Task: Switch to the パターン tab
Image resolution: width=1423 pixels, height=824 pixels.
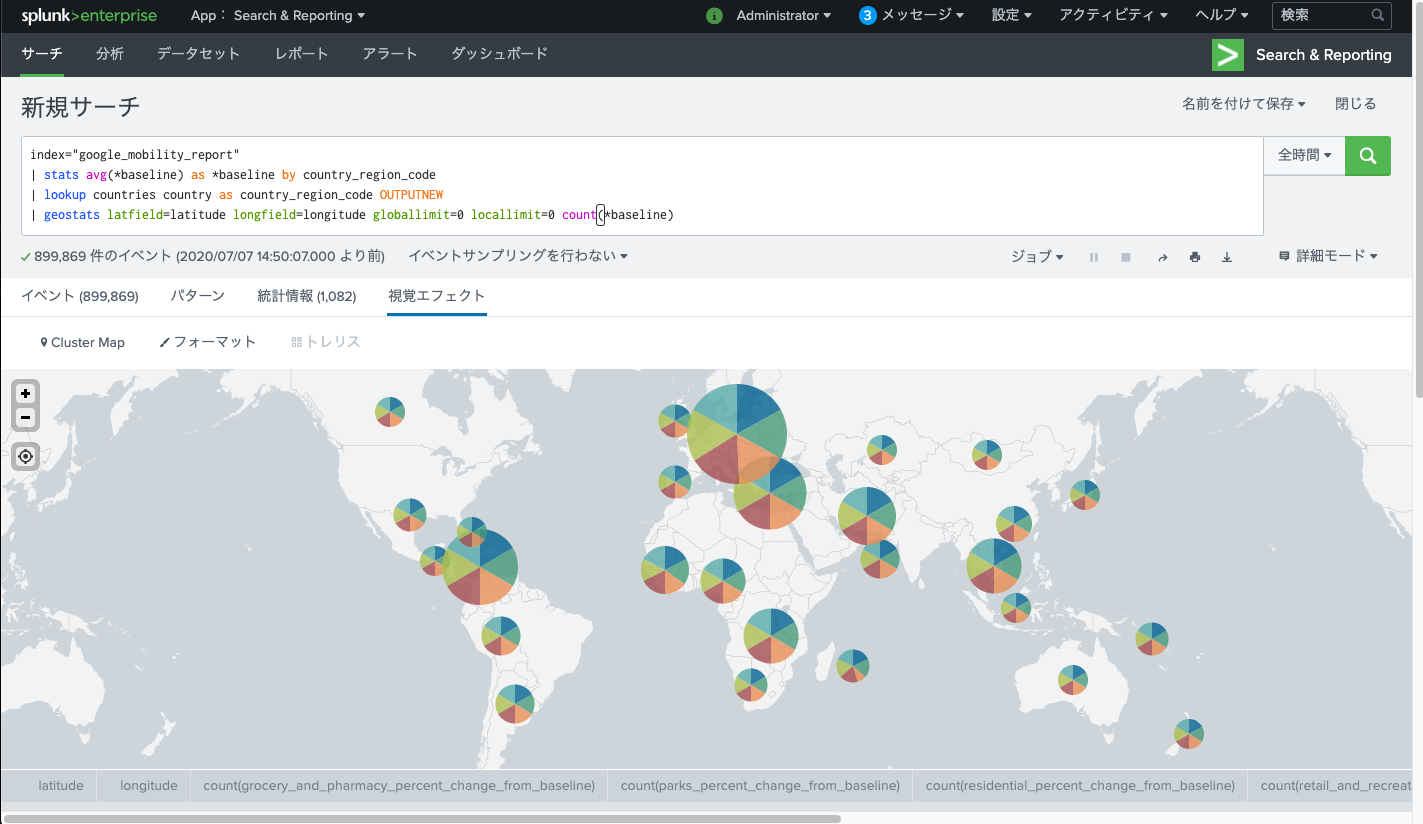Action: coord(197,296)
